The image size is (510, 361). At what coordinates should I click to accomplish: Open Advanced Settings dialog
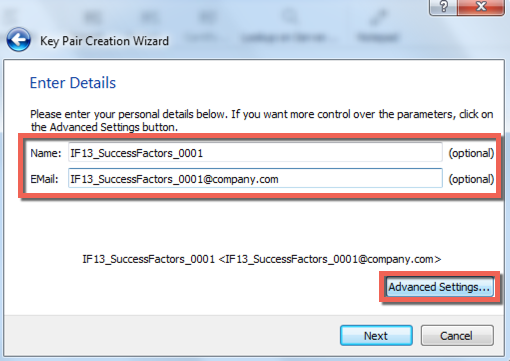(x=439, y=287)
